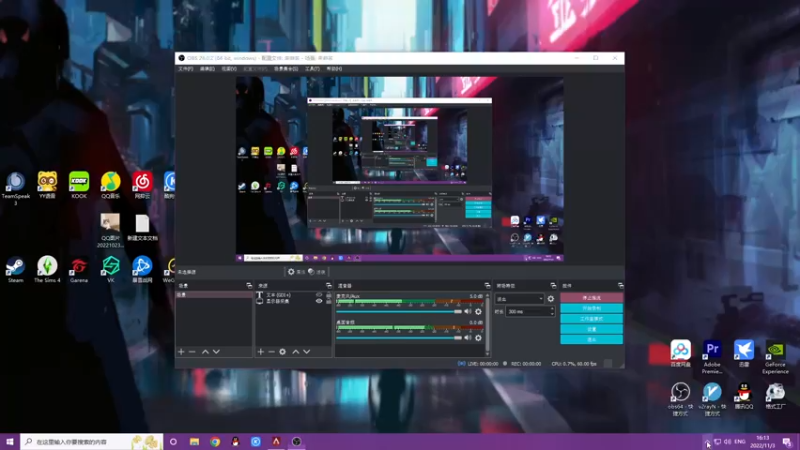Pop out the Scene Transitions dock panel
Viewport: 800px width, 450px height.
click(553, 286)
